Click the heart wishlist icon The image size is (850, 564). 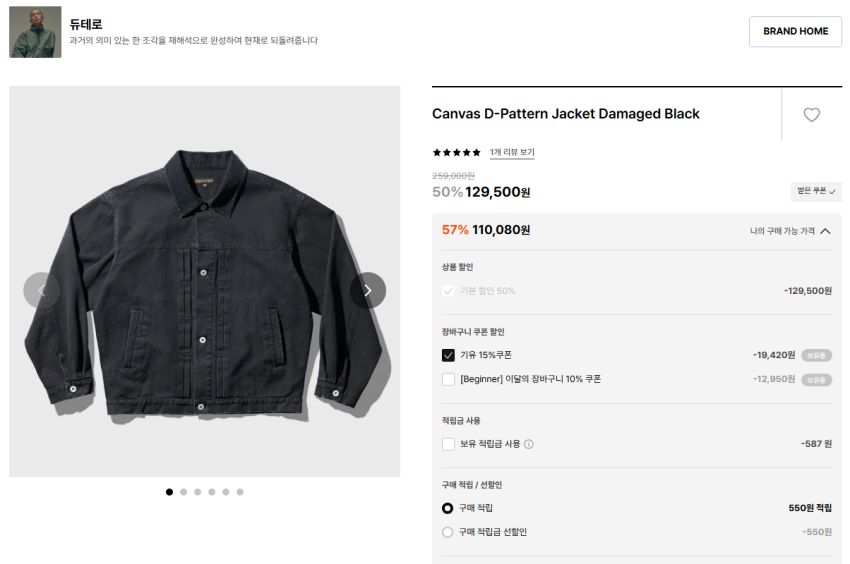tap(811, 115)
